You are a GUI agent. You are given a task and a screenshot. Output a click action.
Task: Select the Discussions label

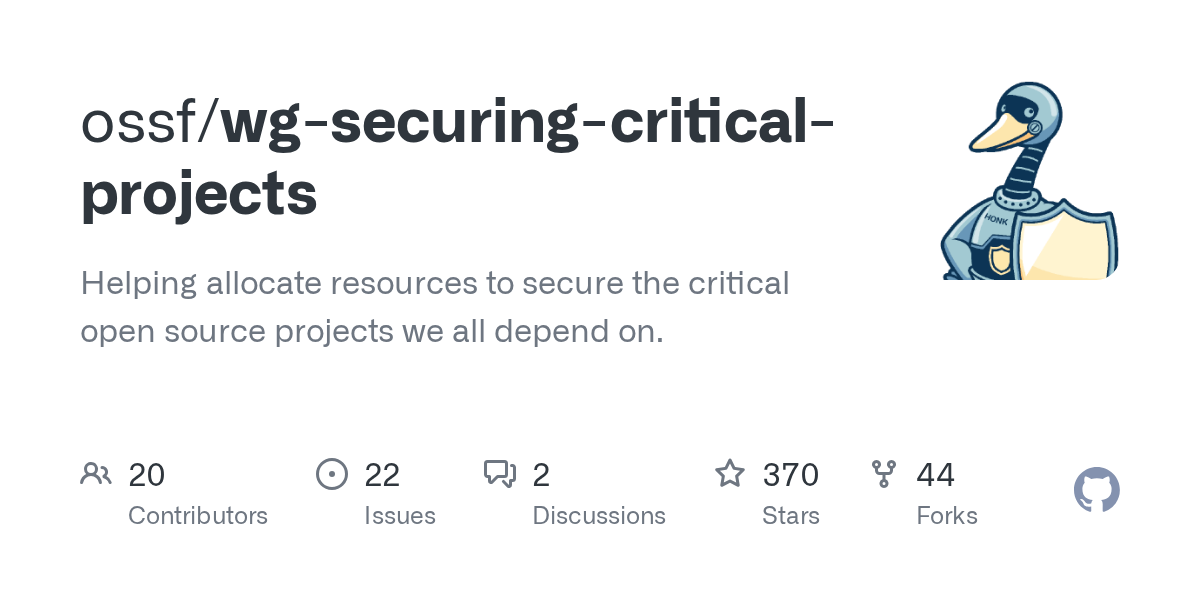[x=599, y=516]
